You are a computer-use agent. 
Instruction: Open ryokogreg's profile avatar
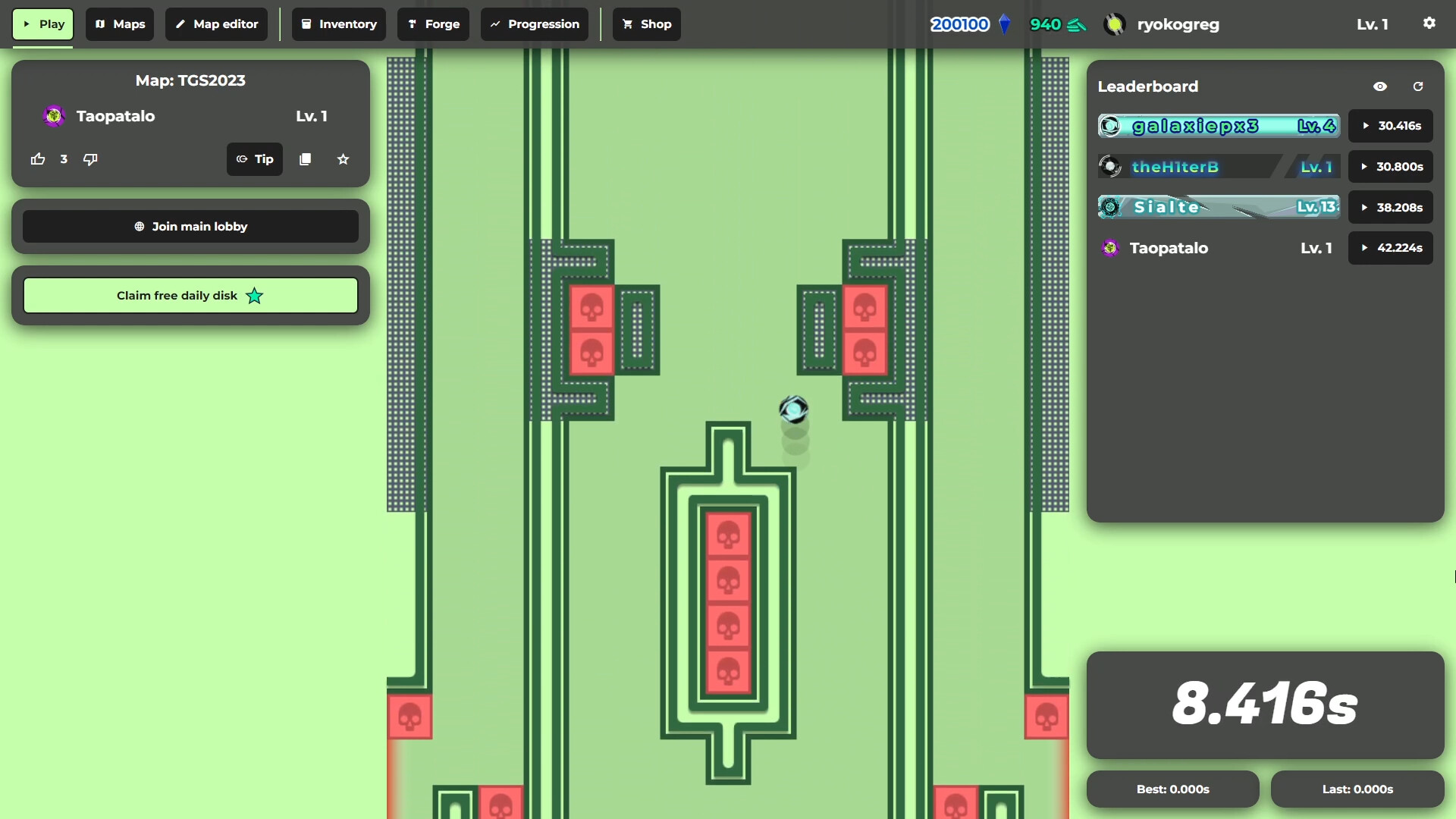coord(1114,24)
